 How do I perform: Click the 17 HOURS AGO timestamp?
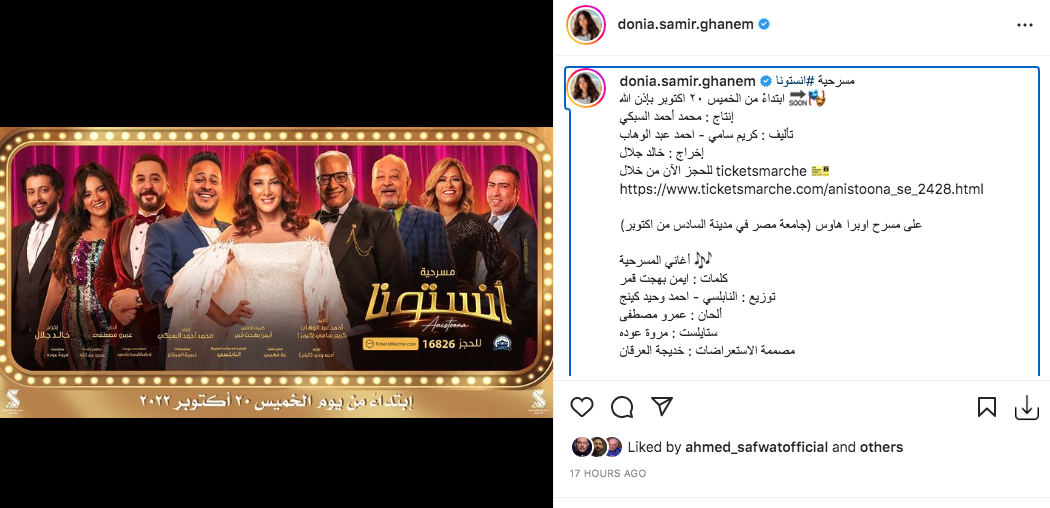(x=607, y=473)
